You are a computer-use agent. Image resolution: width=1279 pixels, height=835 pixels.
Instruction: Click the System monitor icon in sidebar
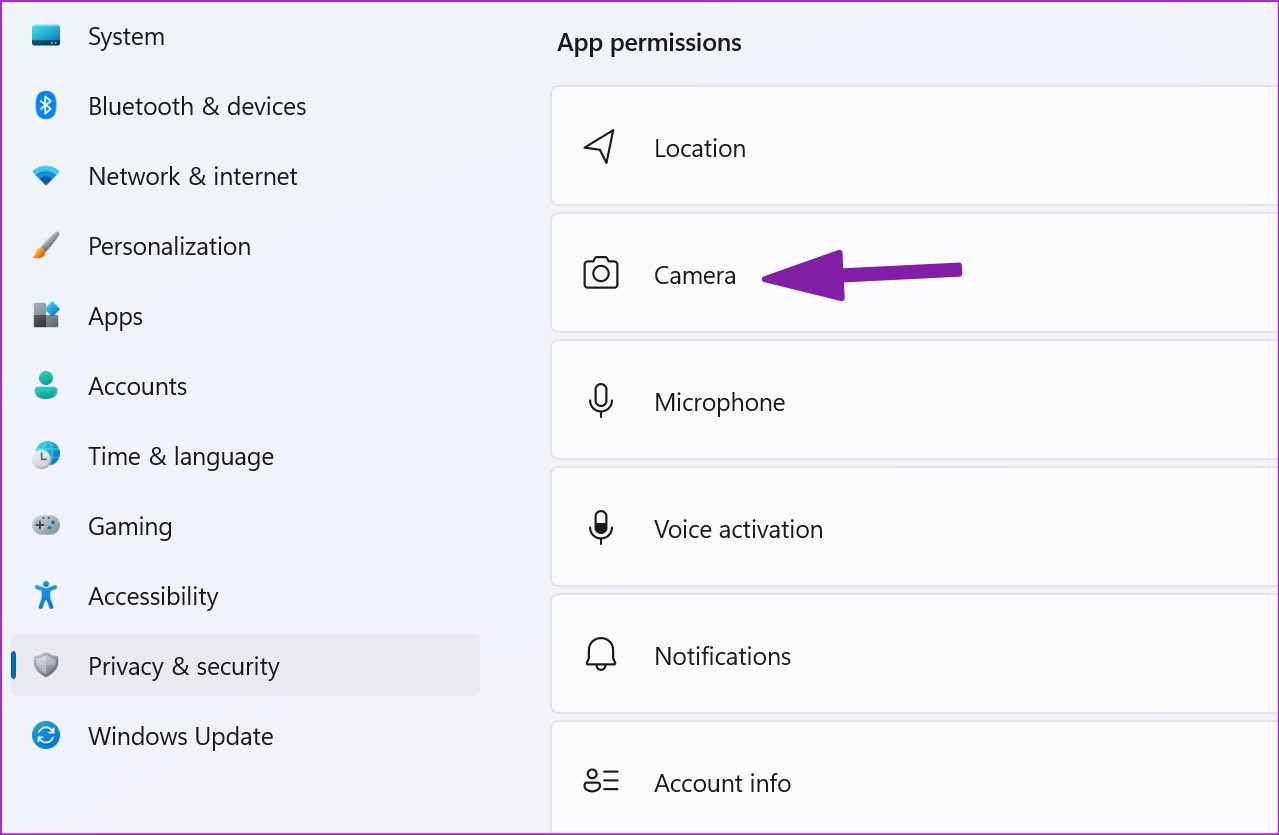46,36
